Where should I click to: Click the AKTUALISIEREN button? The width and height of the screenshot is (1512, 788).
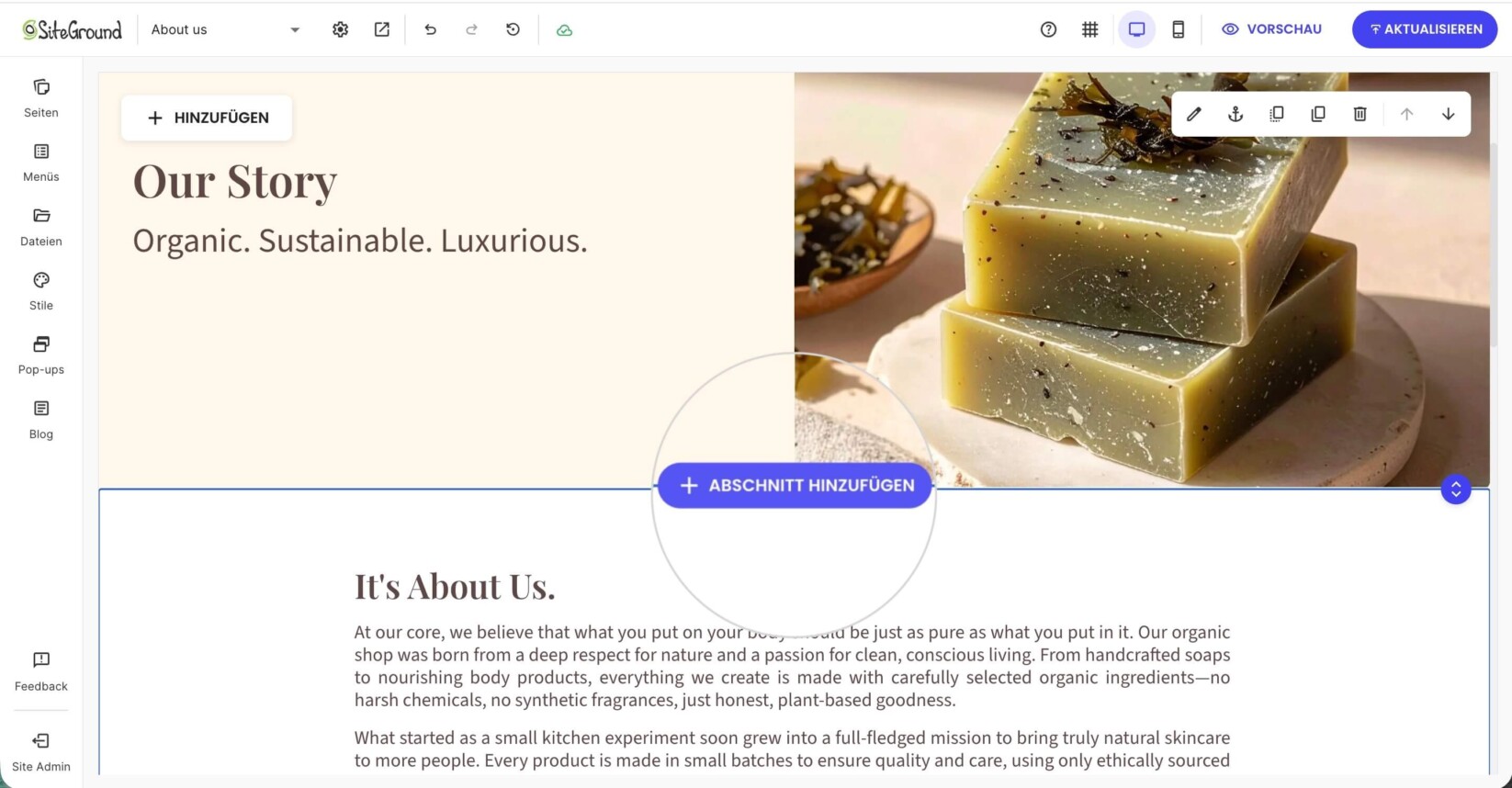click(1425, 29)
